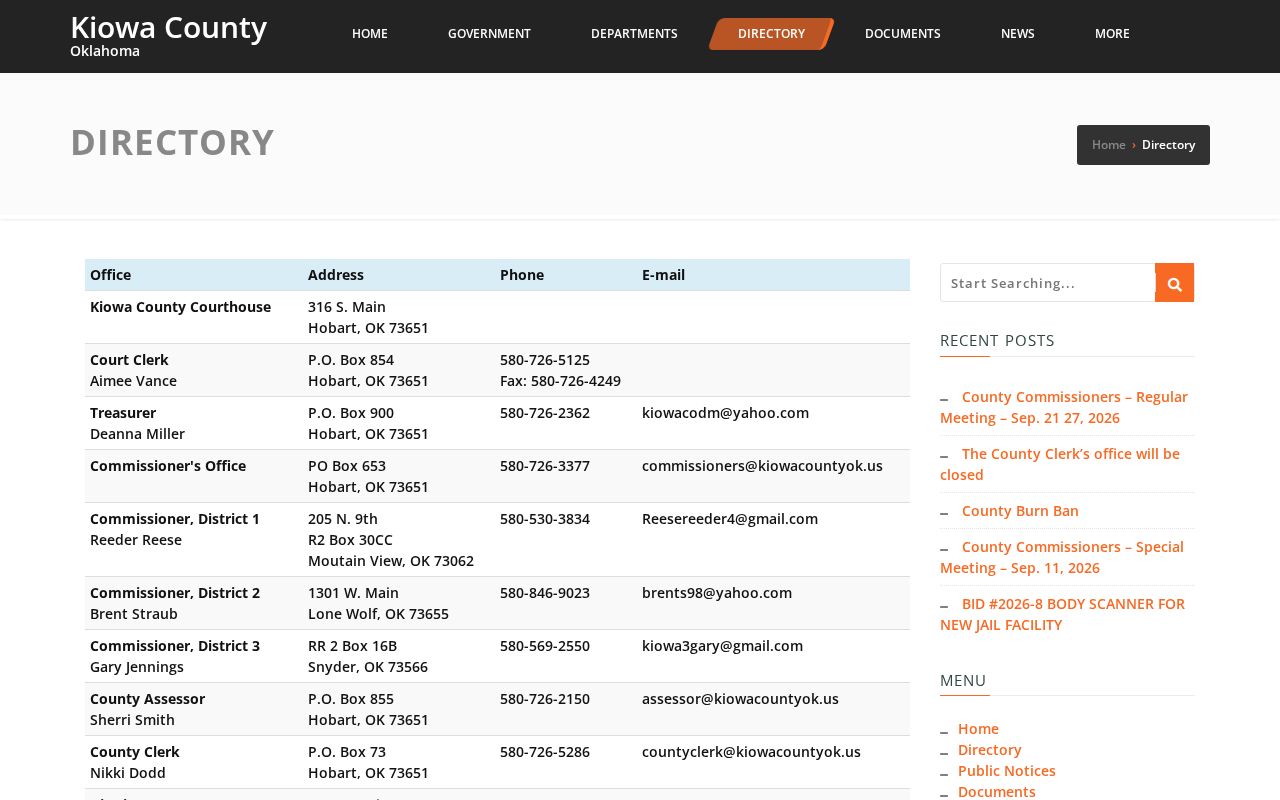Click the brents98@yahoo.com email address
The width and height of the screenshot is (1280, 800).
coord(717,593)
